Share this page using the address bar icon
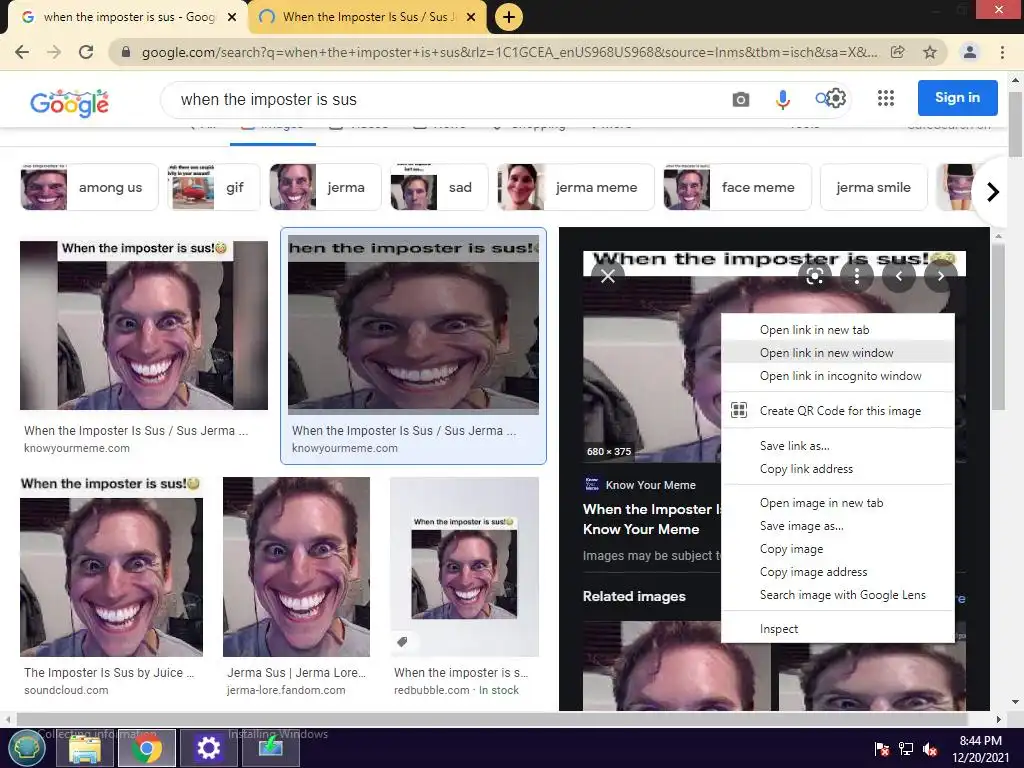 coord(898,52)
